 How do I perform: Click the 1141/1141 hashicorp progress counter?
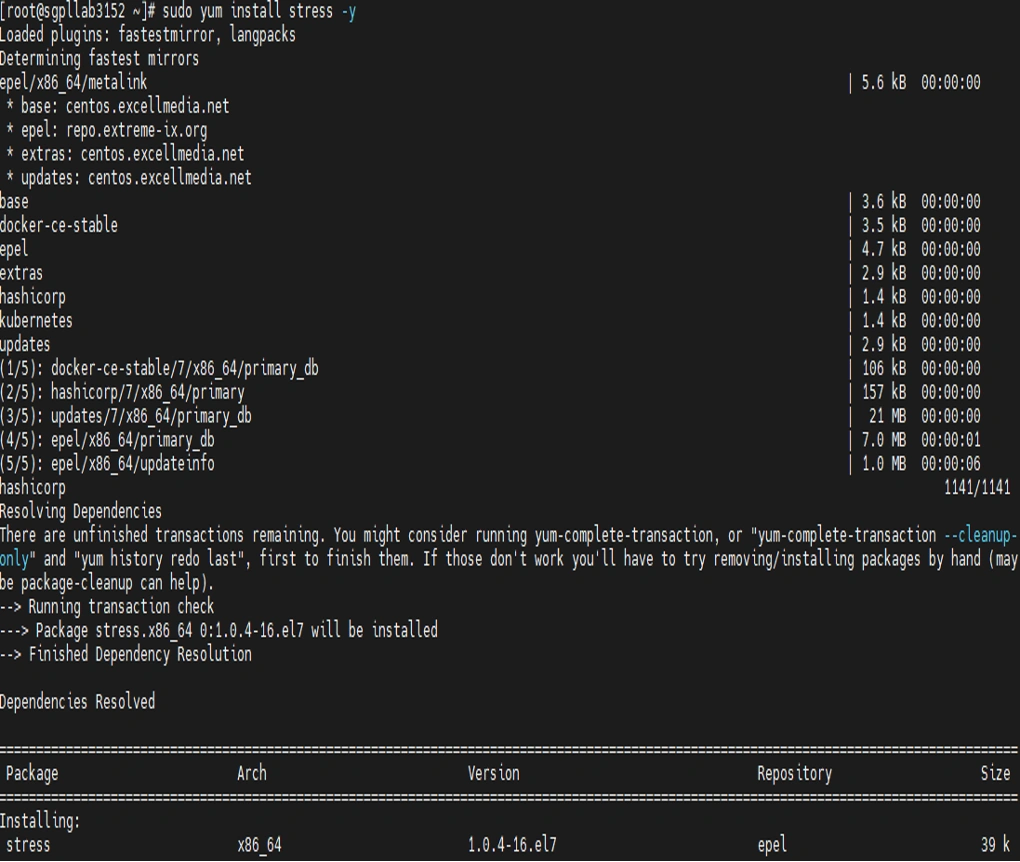977,487
